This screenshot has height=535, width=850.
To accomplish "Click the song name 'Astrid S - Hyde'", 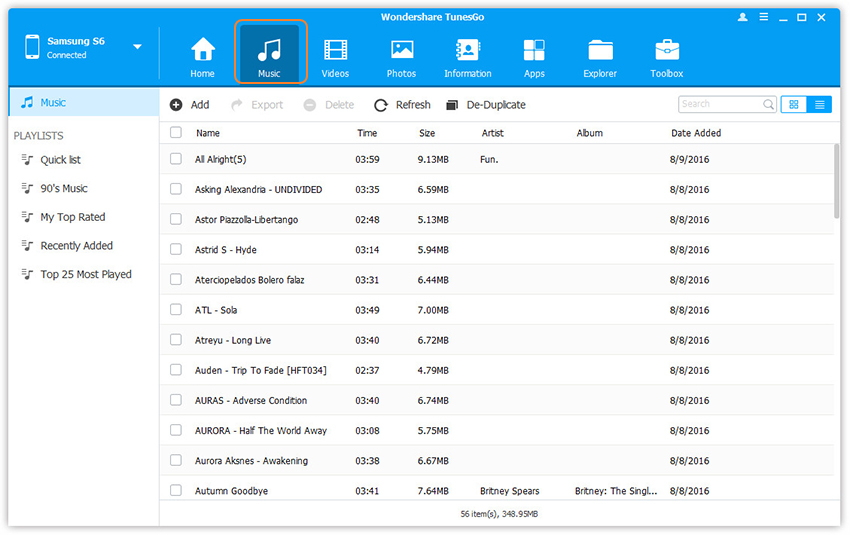I will [226, 250].
